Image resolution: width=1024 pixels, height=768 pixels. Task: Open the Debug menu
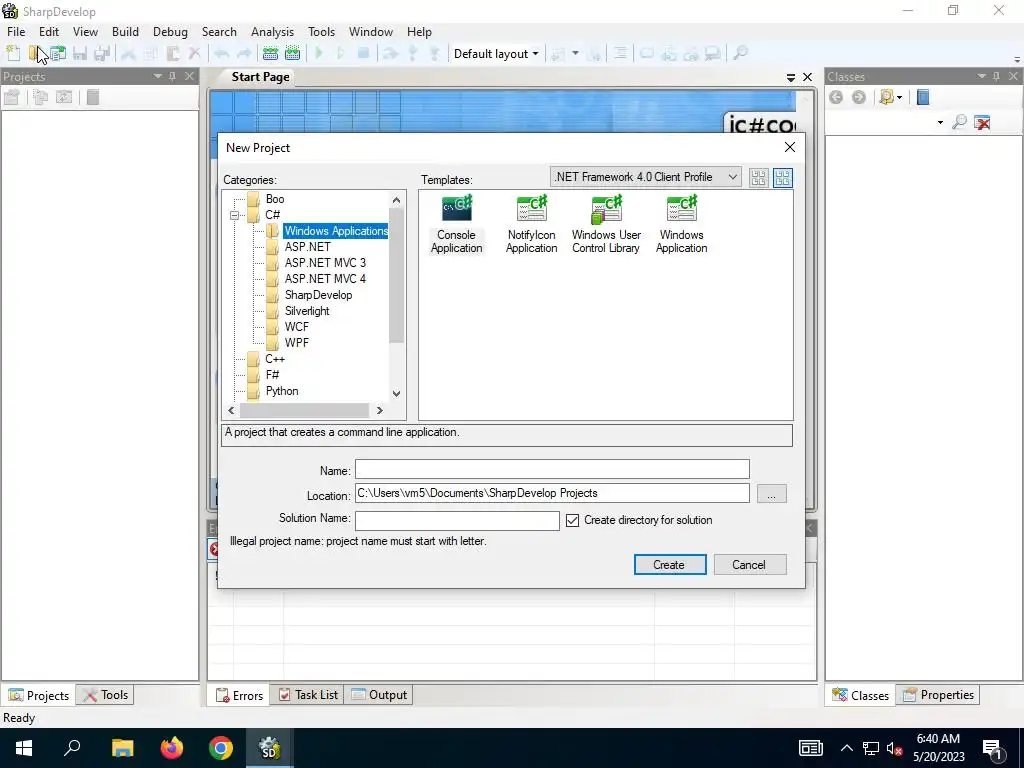(170, 31)
